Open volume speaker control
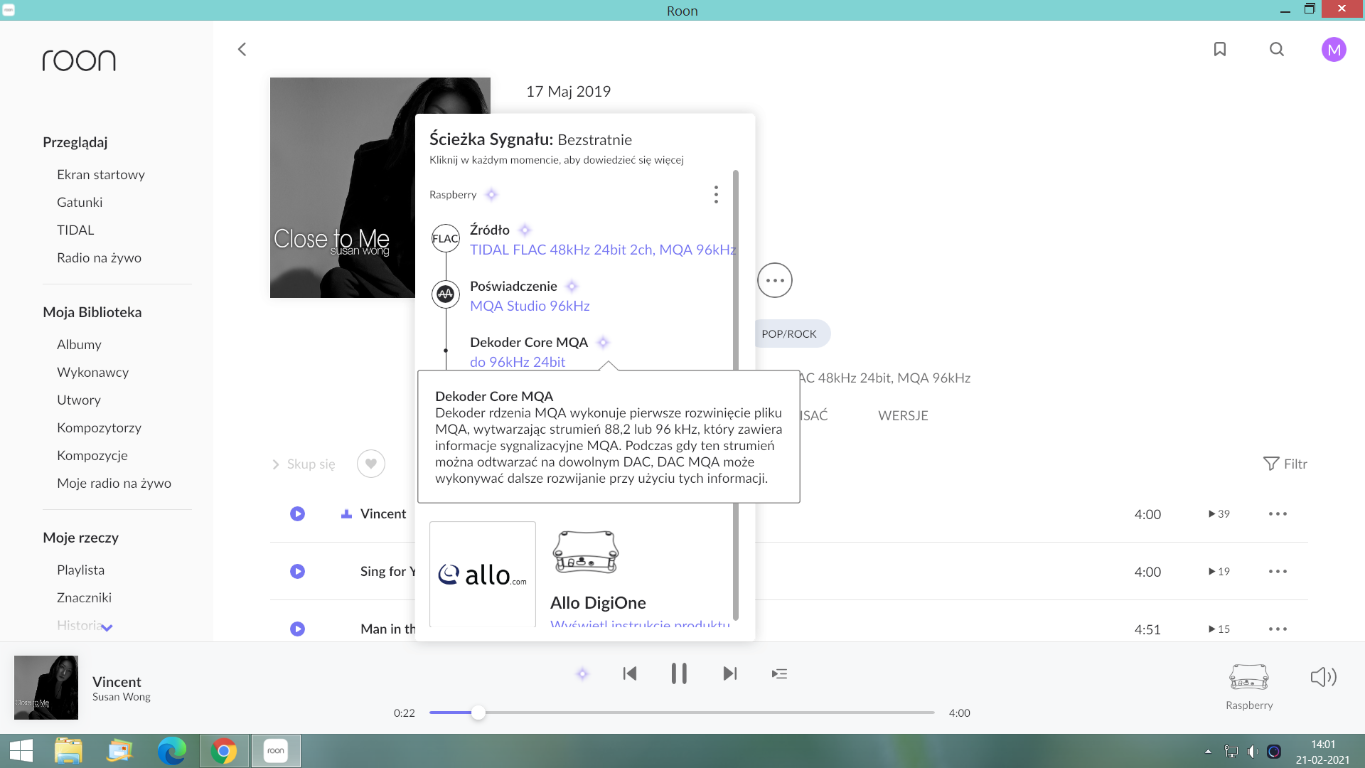Image resolution: width=1365 pixels, height=768 pixels. click(1323, 677)
